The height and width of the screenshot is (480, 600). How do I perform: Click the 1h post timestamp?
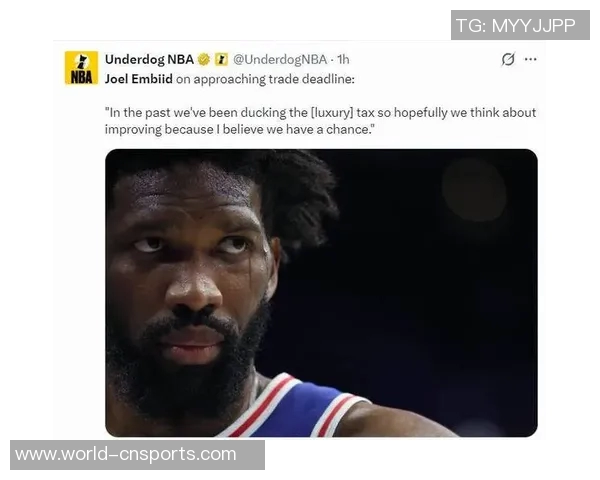343,59
